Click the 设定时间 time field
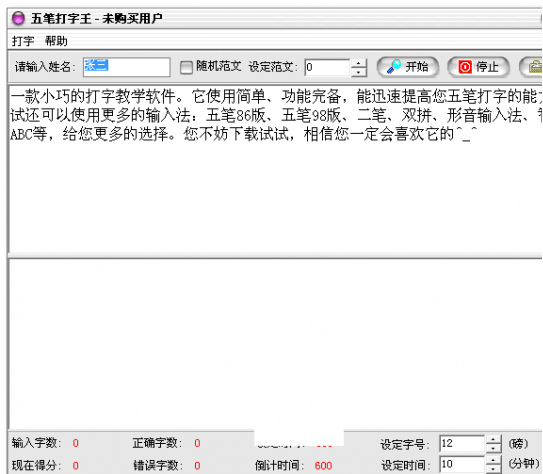This screenshot has width=543, height=474. click(462, 464)
